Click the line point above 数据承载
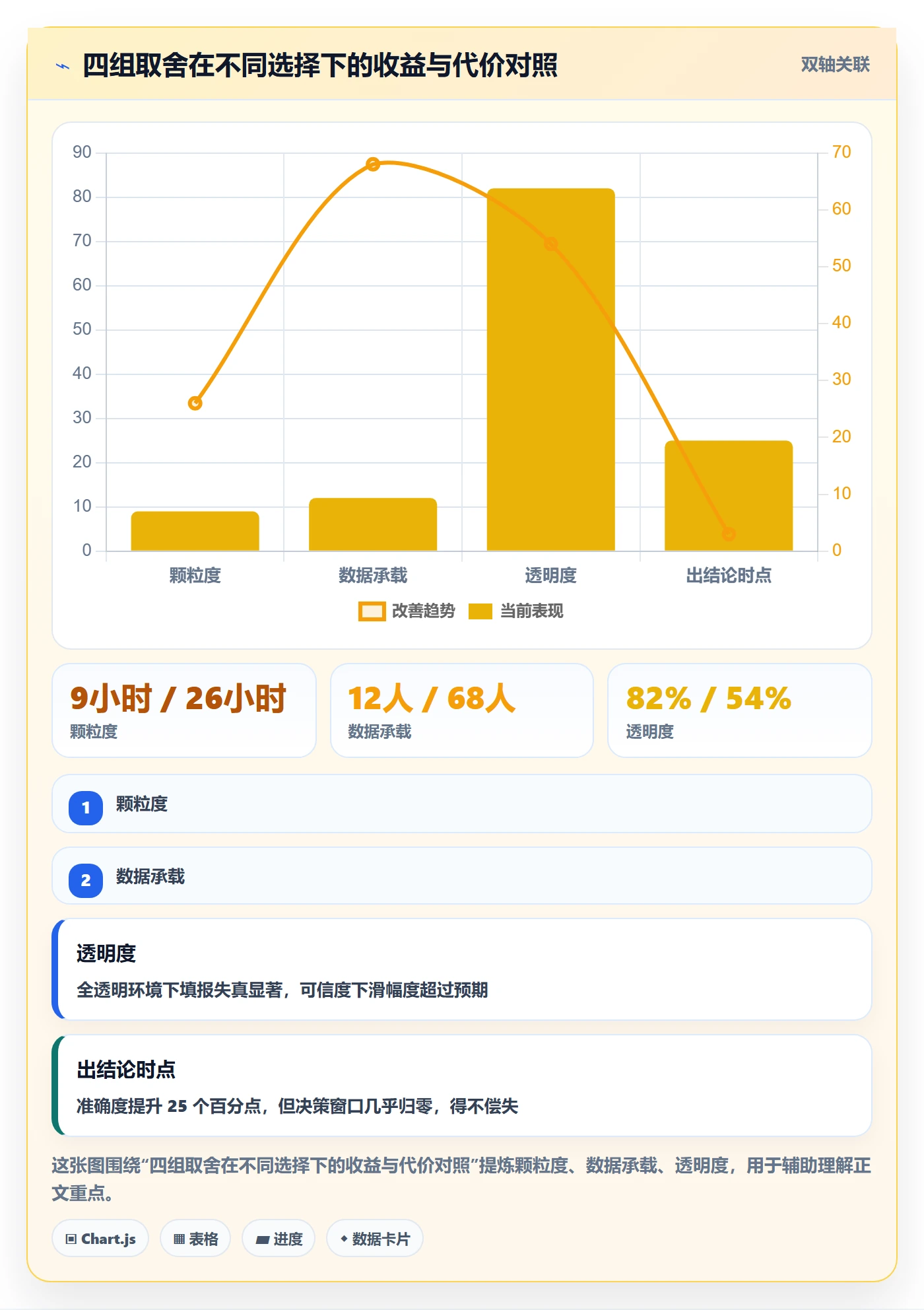 point(373,164)
